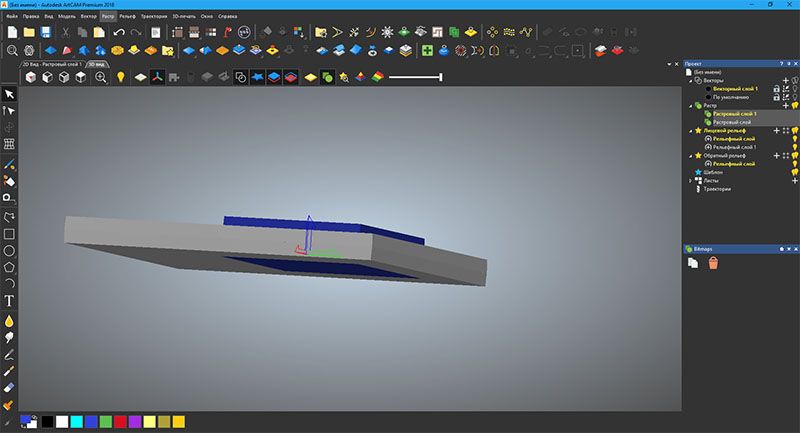Pick the orange droplet tool
Screen dimensions: 800x433
pyautogui.click(x=9, y=321)
